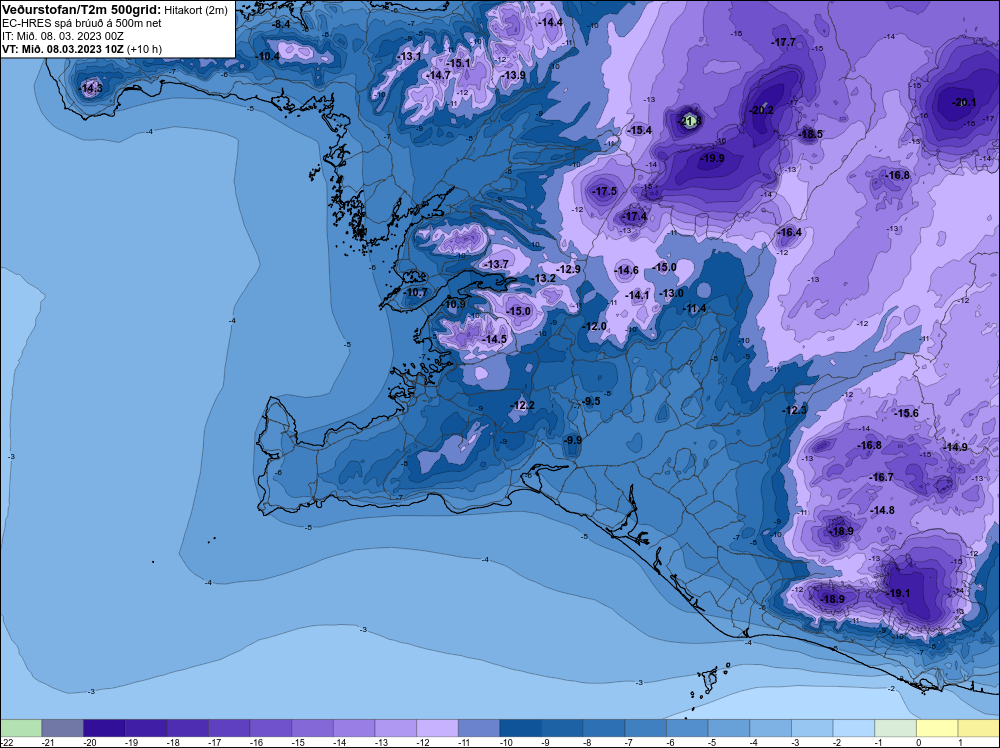This screenshot has width=1000, height=748.
Task: Click the -20.1 temperature value
Action: click(964, 102)
